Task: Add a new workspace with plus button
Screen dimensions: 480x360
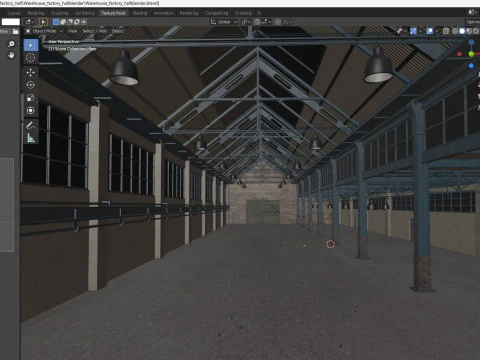Action: tap(259, 13)
